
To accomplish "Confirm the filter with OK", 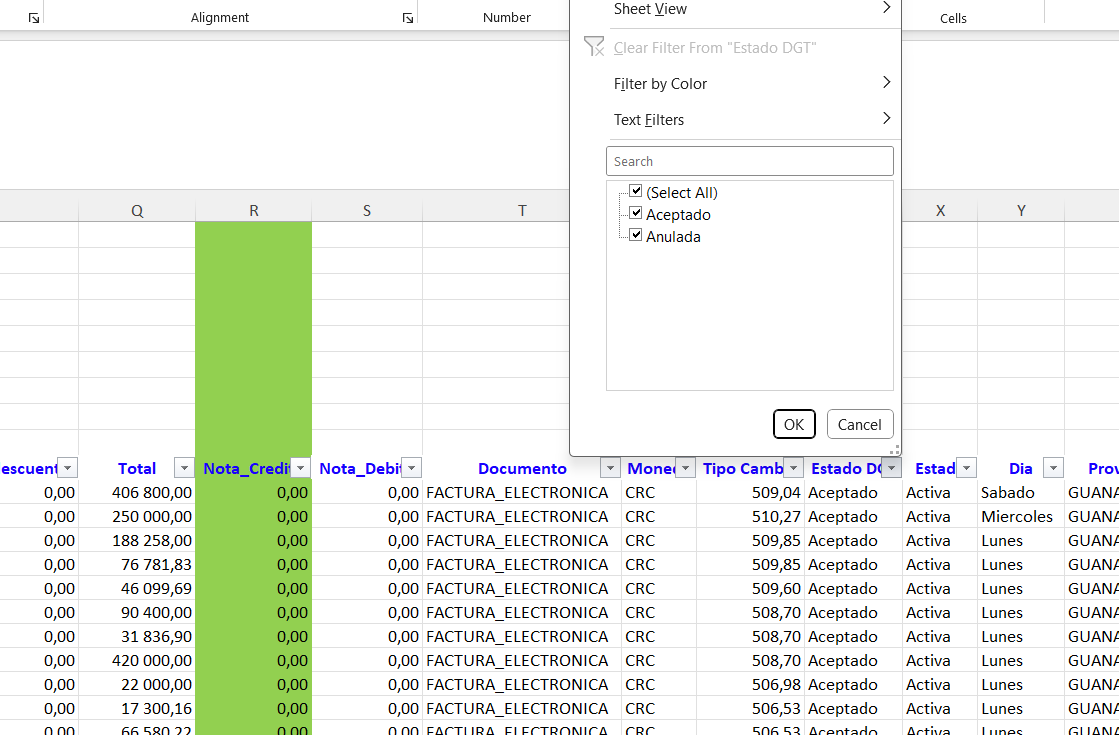I will coord(794,424).
